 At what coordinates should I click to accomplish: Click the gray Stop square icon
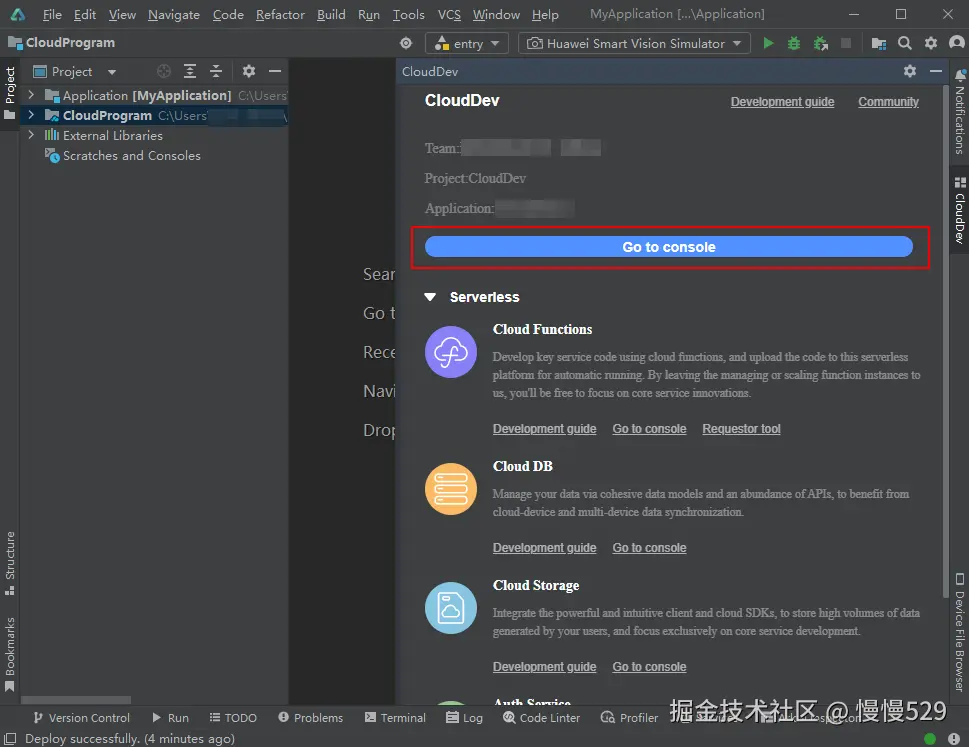coord(846,43)
